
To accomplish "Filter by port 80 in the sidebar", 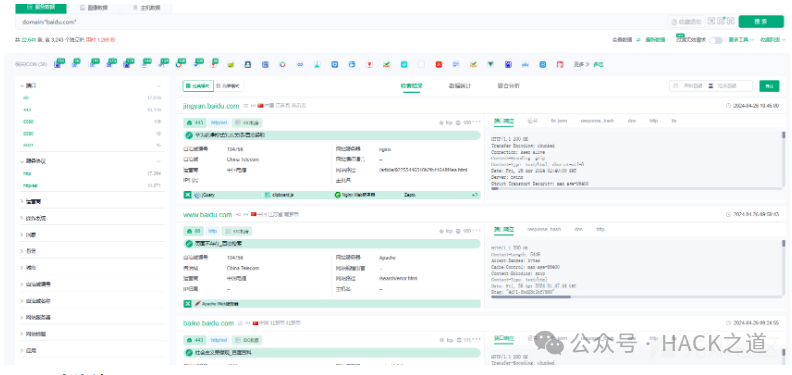I will click(26, 98).
